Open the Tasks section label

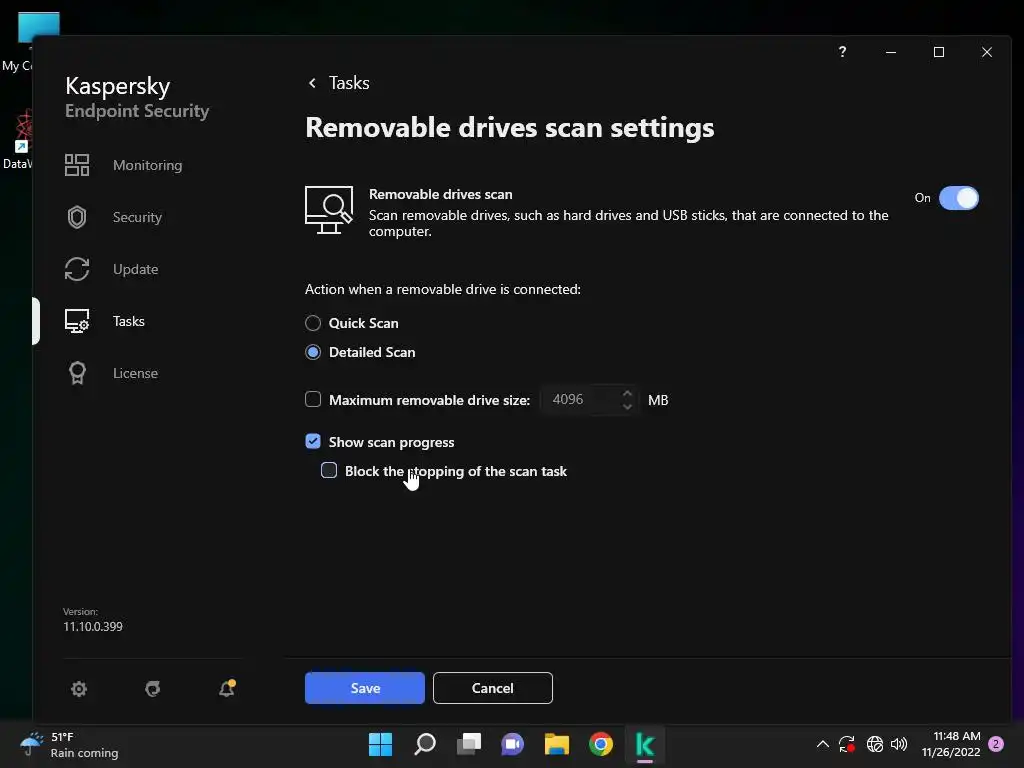pos(129,321)
